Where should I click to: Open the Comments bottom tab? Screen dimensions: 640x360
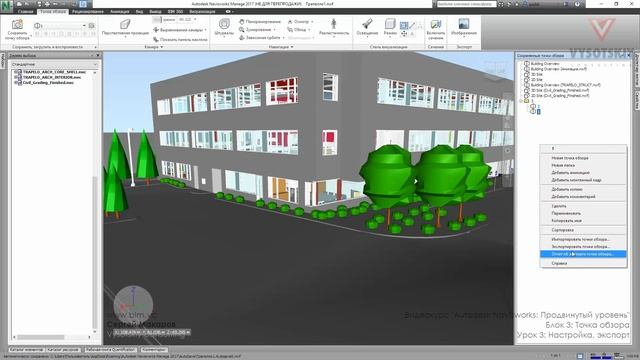coord(154,350)
